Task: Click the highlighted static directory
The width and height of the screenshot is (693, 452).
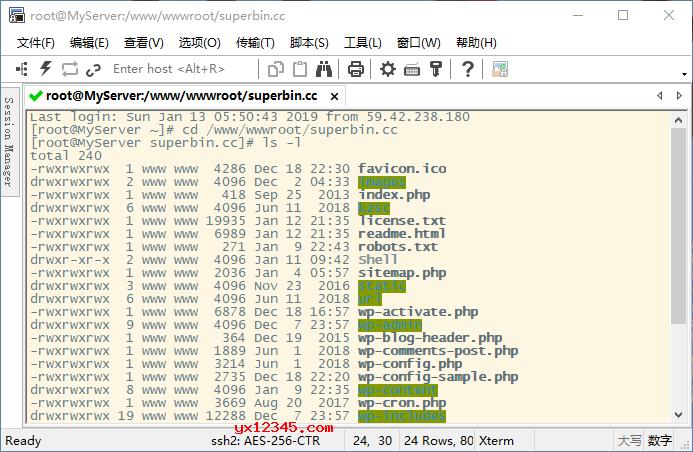Action: [382, 286]
